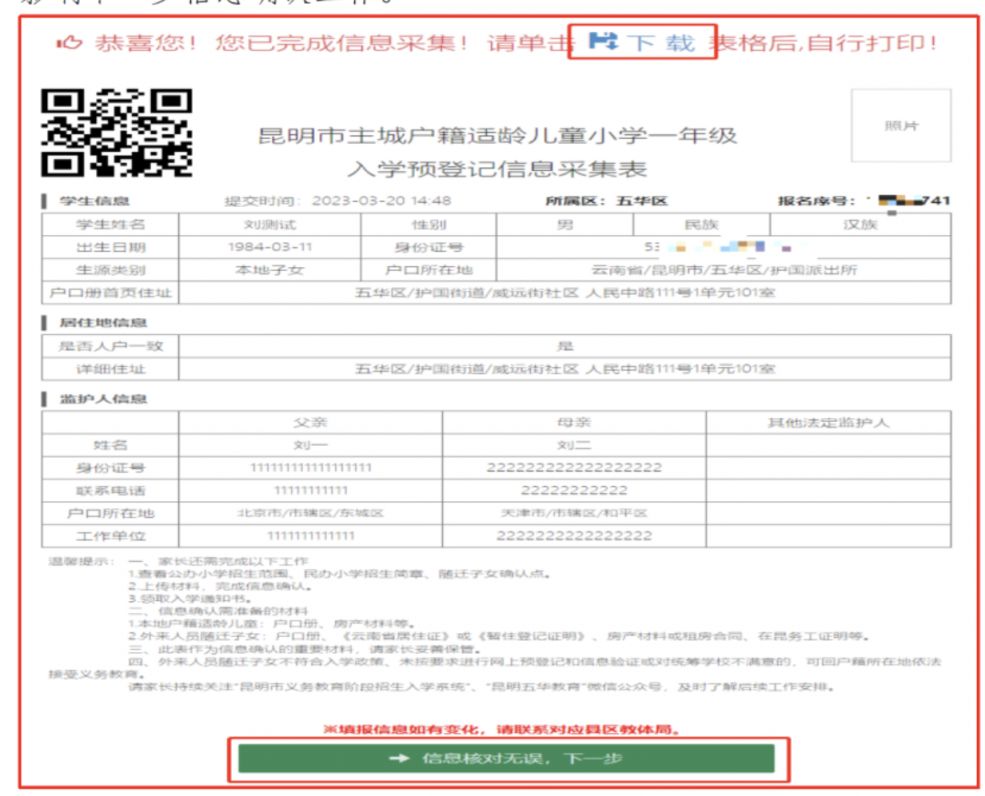Click the 下载 download link
985x796 pixels.
pos(642,42)
